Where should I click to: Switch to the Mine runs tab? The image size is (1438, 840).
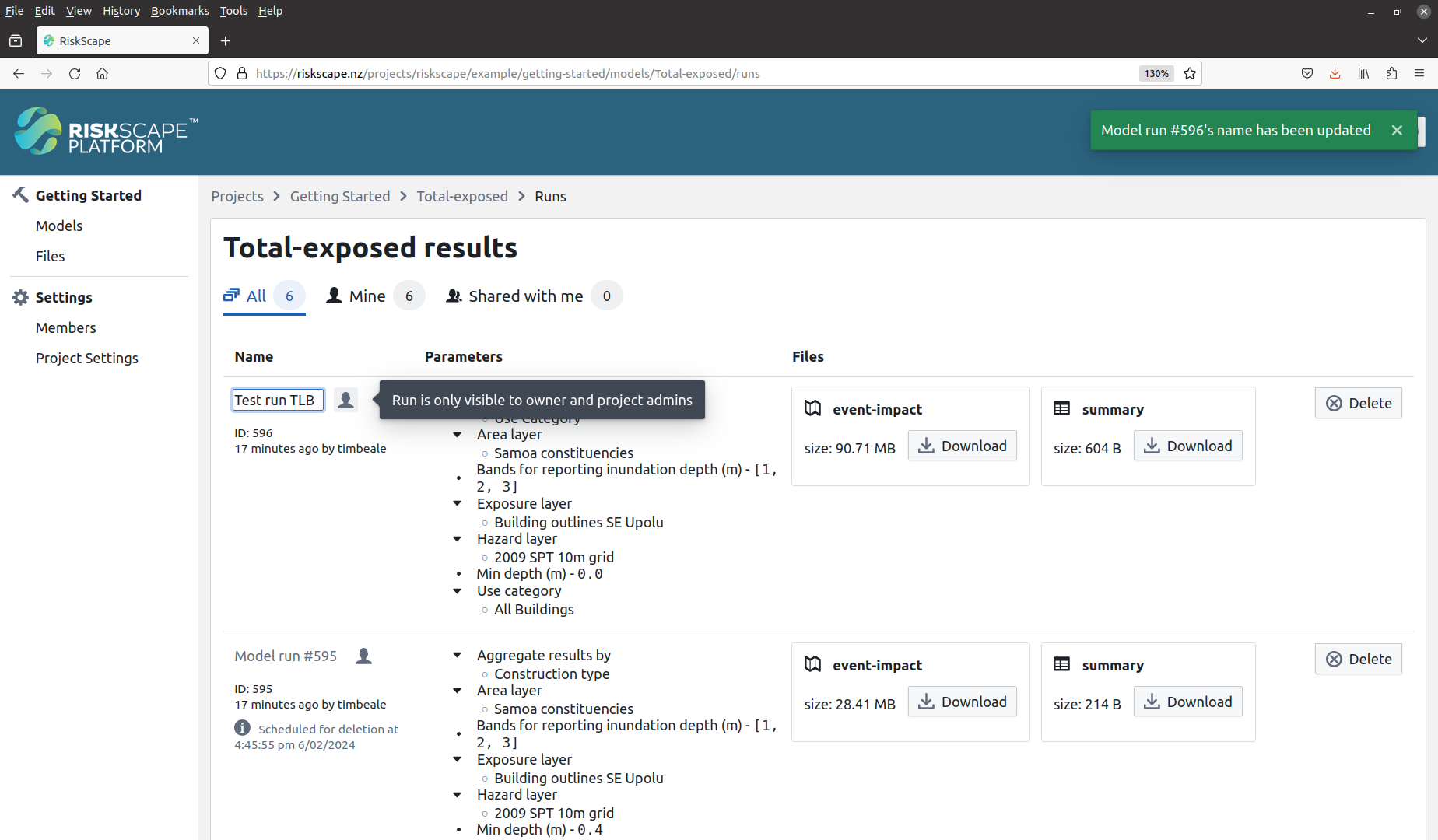point(375,296)
